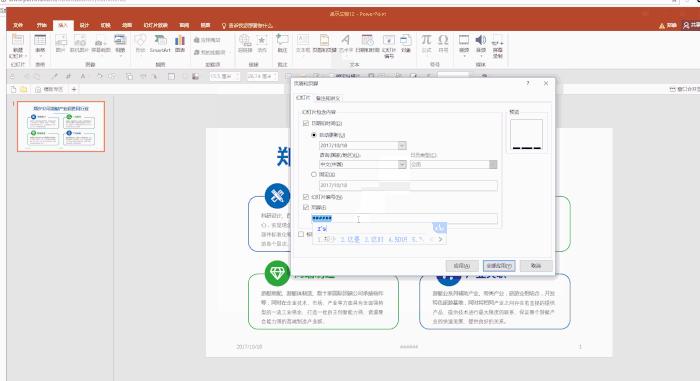Click the My Add-ins item in ribbon
The width and height of the screenshot is (700, 381).
click(210, 52)
